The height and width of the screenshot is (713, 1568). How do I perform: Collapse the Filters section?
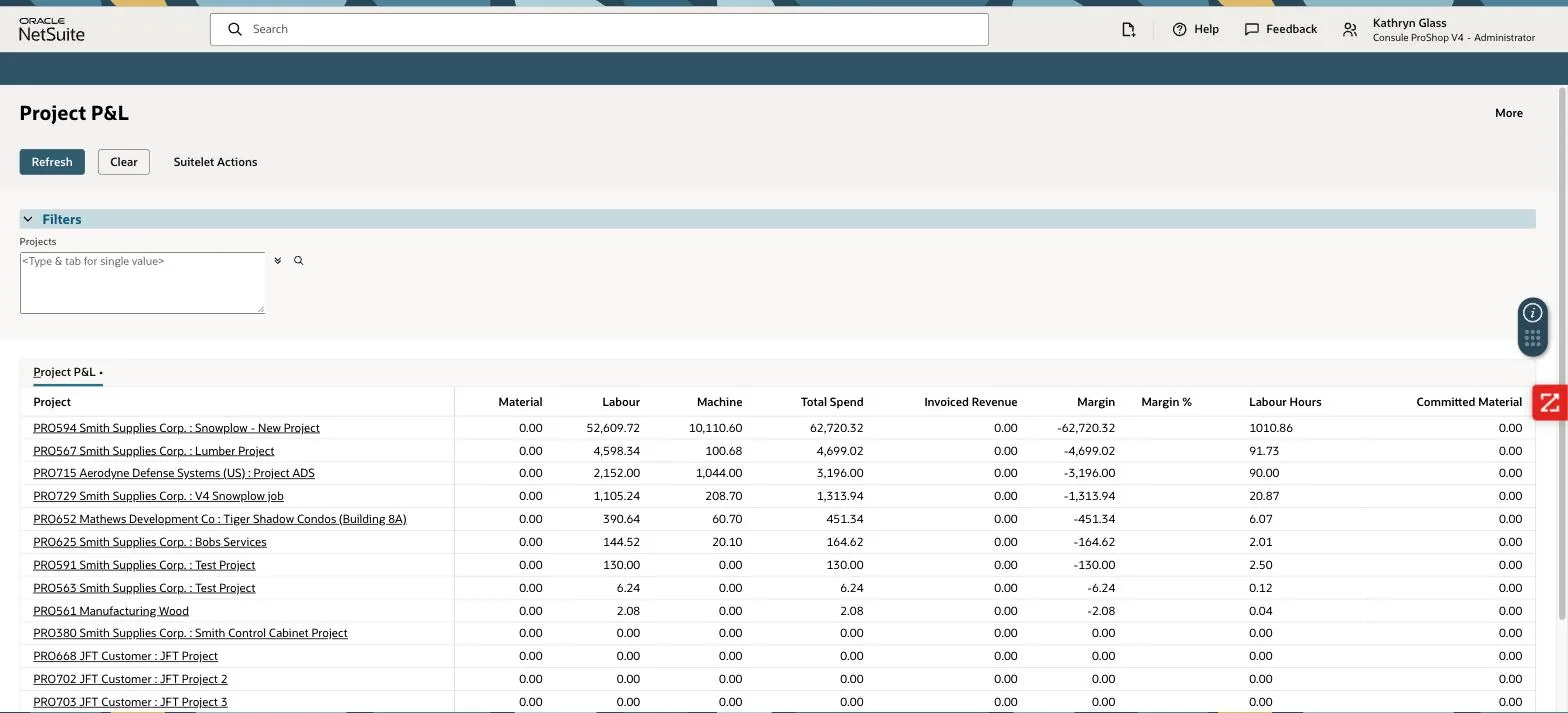tap(28, 219)
